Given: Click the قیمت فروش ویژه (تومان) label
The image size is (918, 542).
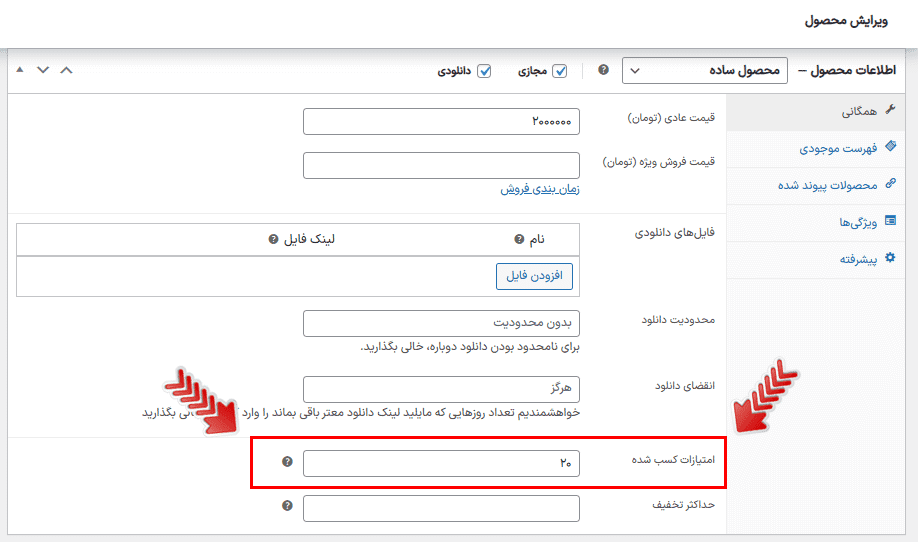Looking at the screenshot, I should [659, 162].
